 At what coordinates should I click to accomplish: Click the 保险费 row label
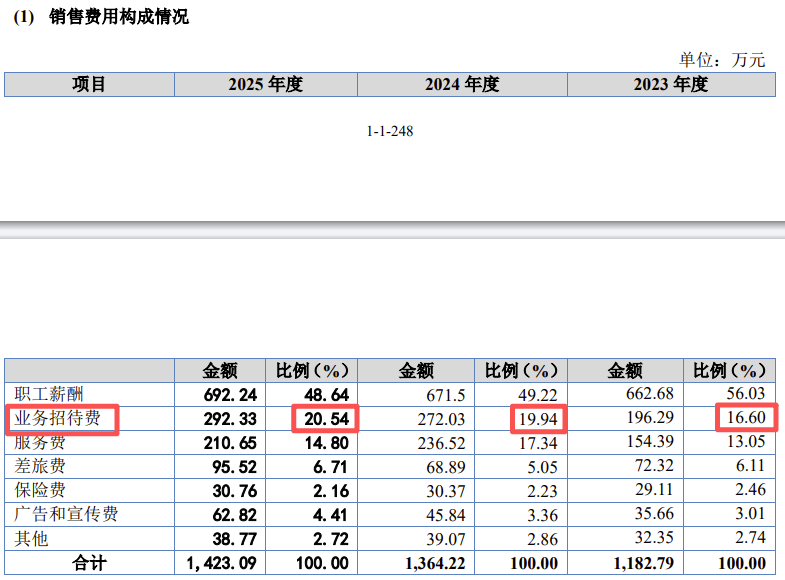(x=40, y=490)
